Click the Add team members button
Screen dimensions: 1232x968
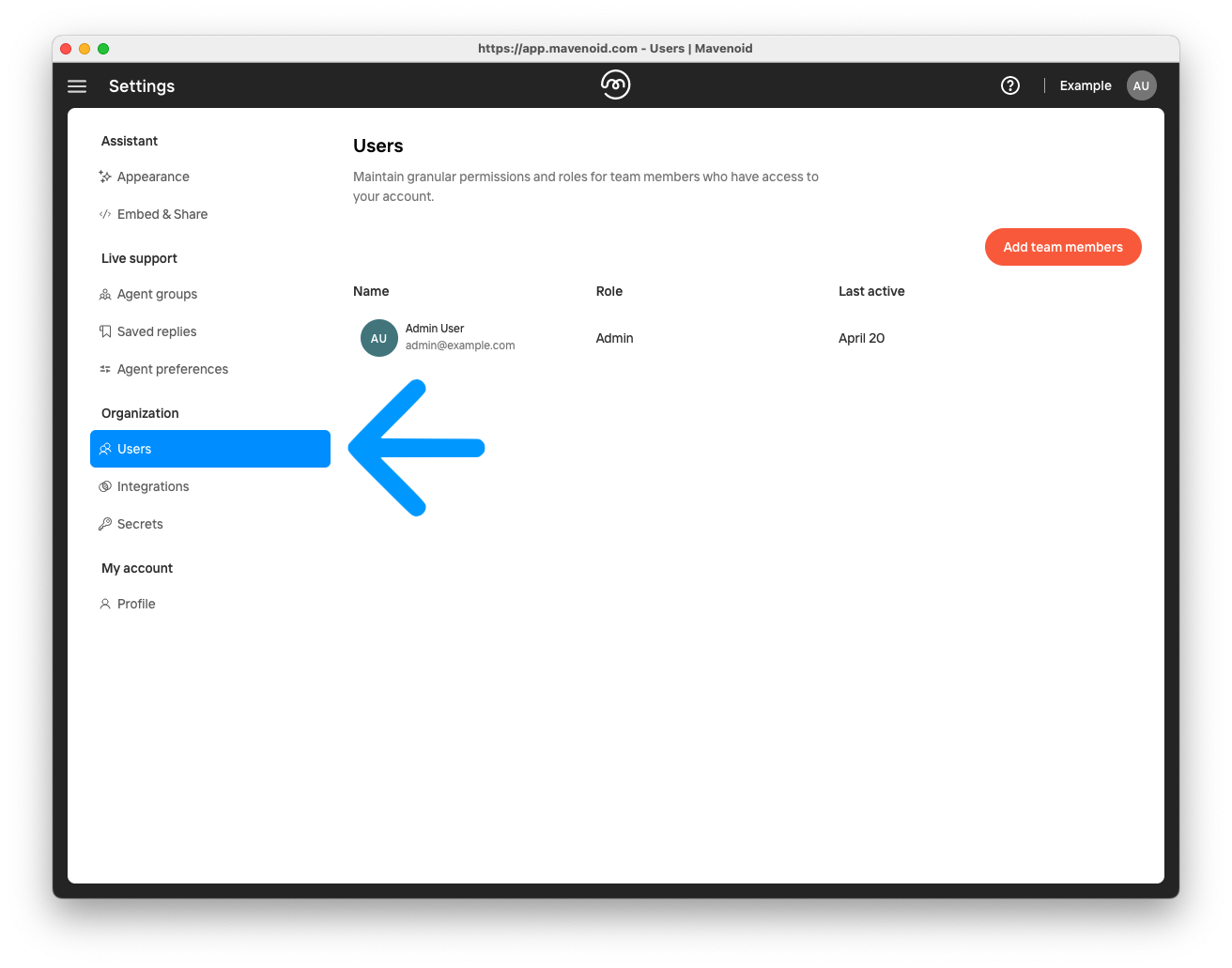pyautogui.click(x=1063, y=247)
